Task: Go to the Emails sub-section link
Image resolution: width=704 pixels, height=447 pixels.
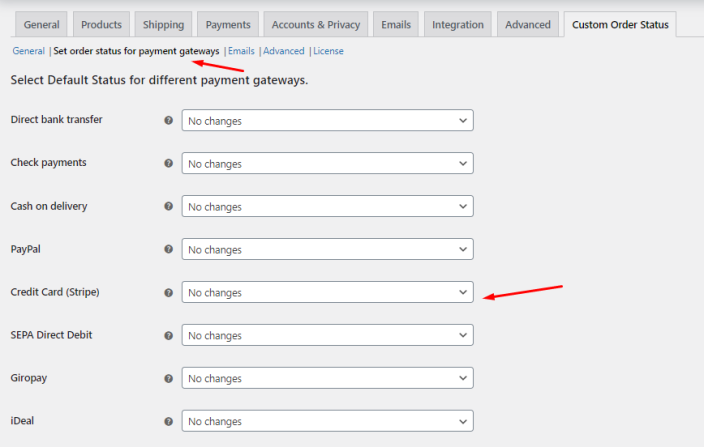Action: click(x=241, y=51)
